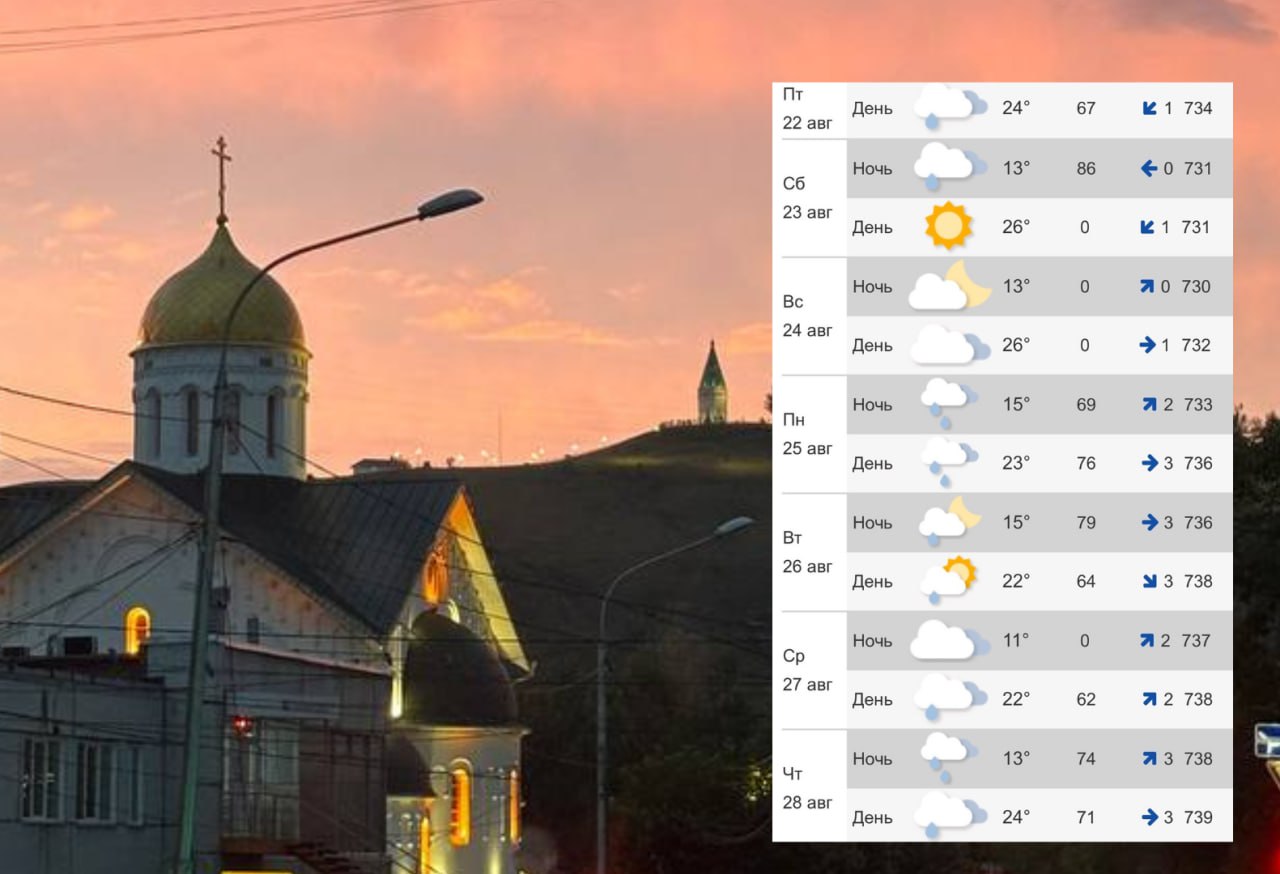Screen dimensions: 1280x874
Task: Click the cloudy icon for Sunday 24 Aug day
Action: pos(950,344)
